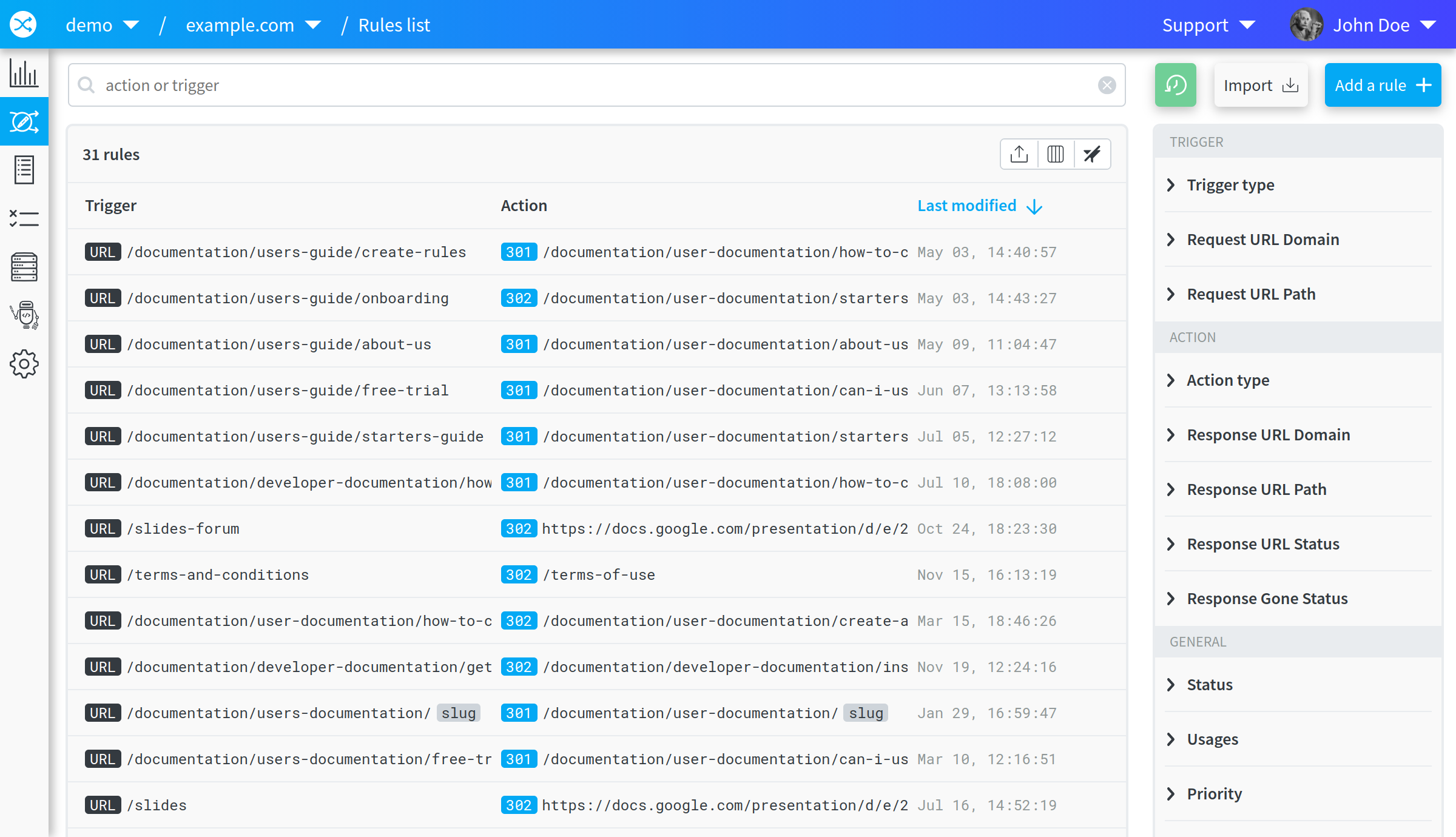Open the logs list panel
Viewport: 1456px width, 837px height.
[x=24, y=170]
